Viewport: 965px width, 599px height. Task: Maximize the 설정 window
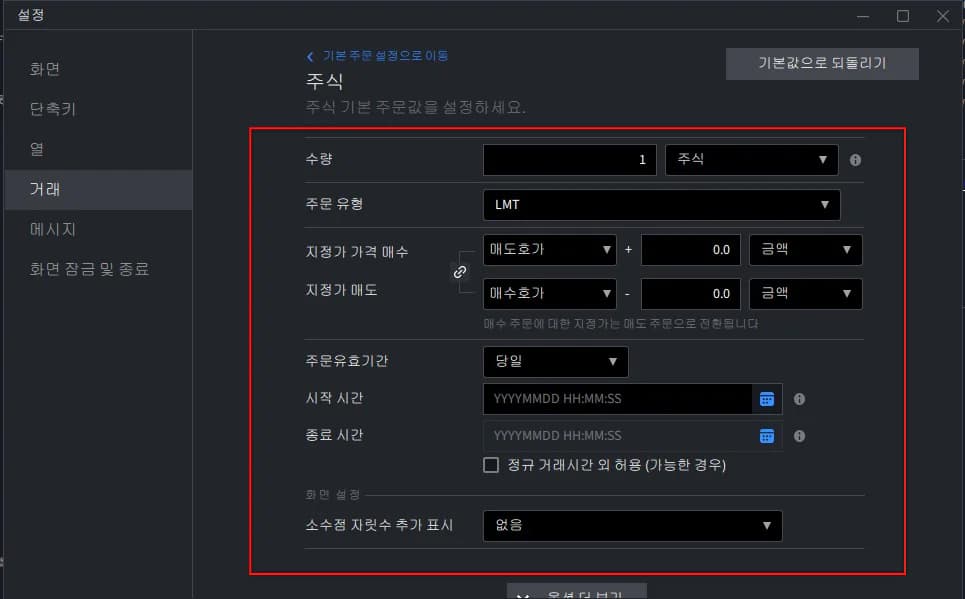tap(903, 16)
